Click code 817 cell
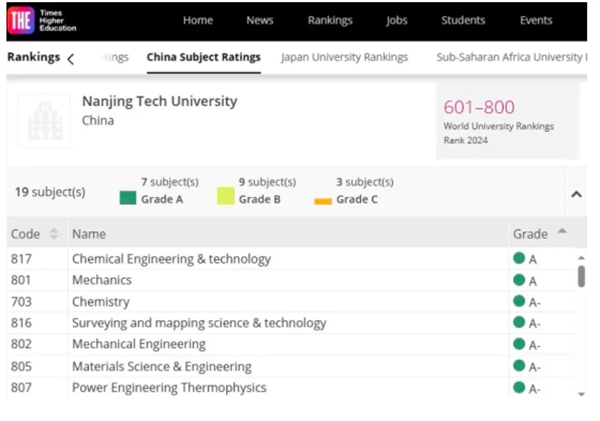The height and width of the screenshot is (421, 600). (x=21, y=259)
